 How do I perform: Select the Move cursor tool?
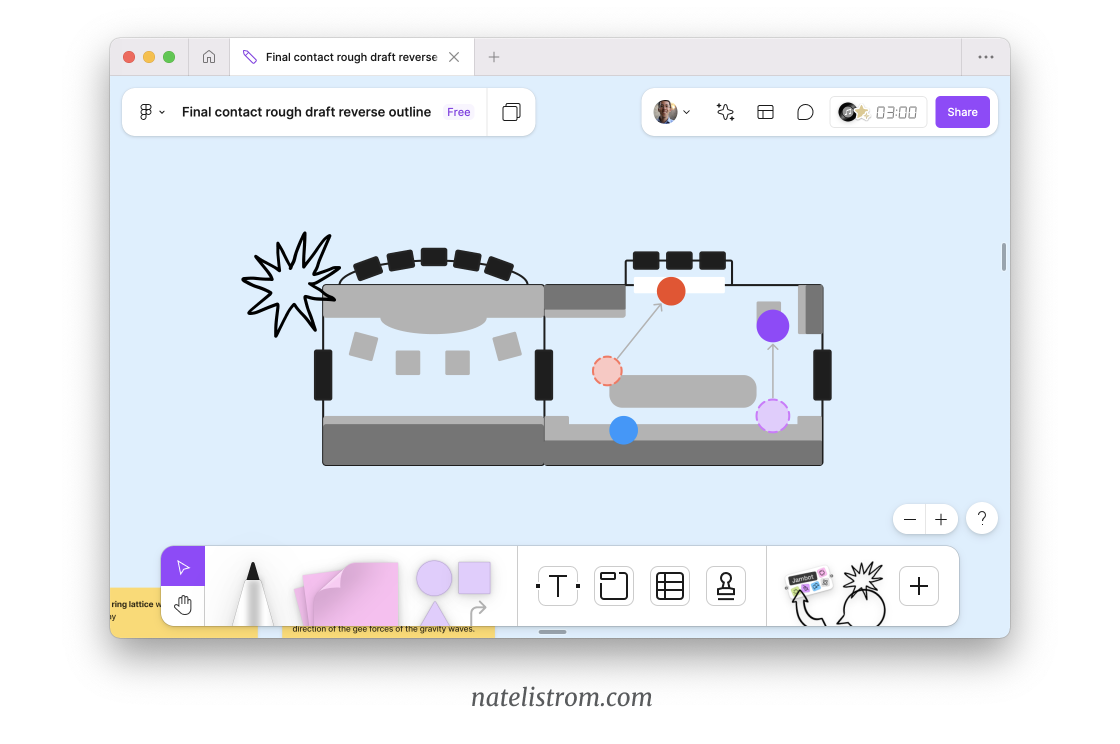pos(183,567)
